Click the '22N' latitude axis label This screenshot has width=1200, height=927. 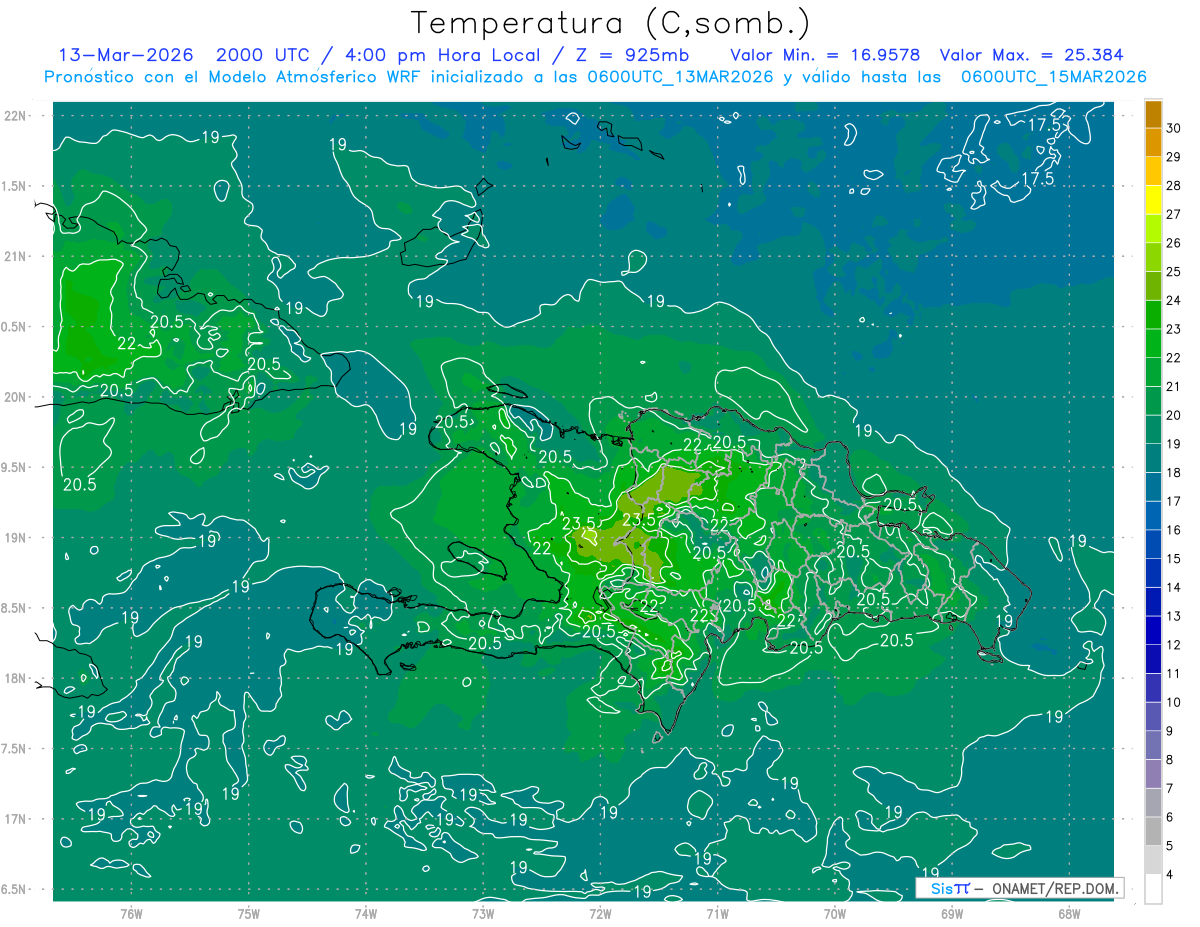click(15, 116)
